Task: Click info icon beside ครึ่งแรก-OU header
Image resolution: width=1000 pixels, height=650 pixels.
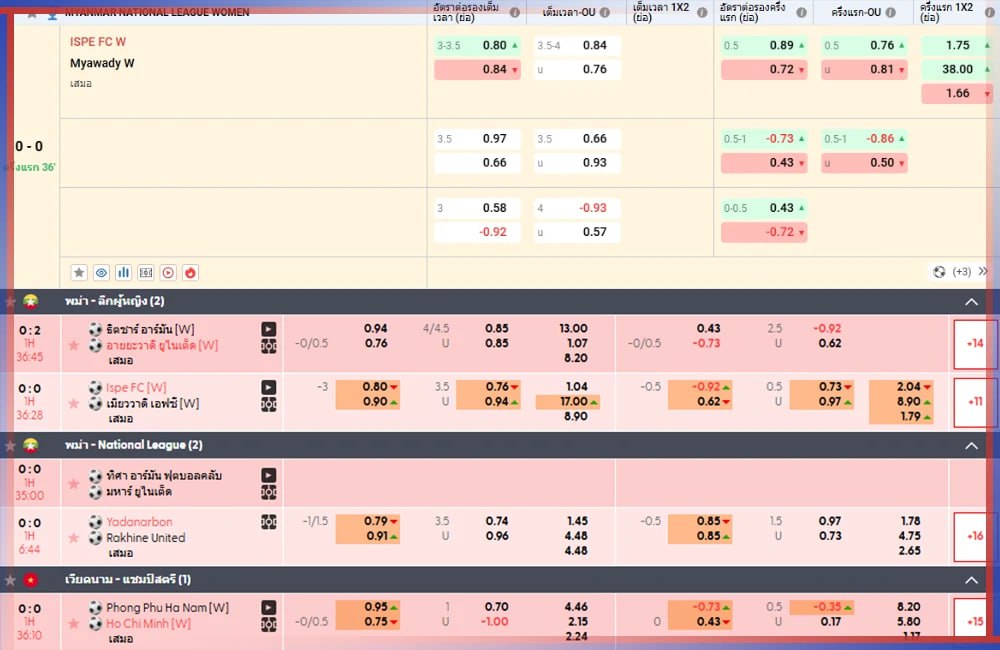Action: [x=905, y=13]
